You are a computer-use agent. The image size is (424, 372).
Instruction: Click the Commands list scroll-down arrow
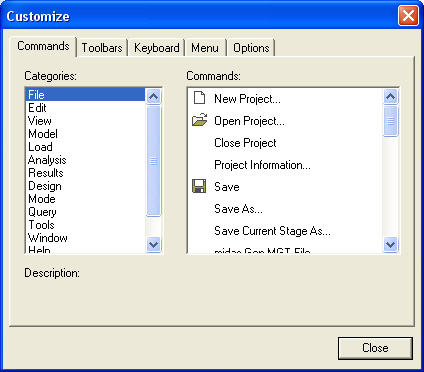[x=390, y=245]
